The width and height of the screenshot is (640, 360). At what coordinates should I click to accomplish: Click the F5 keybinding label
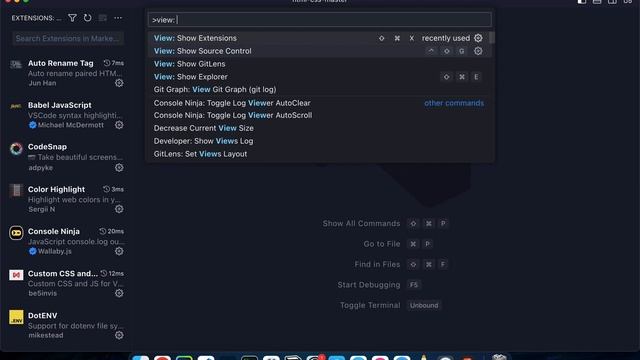(x=414, y=284)
